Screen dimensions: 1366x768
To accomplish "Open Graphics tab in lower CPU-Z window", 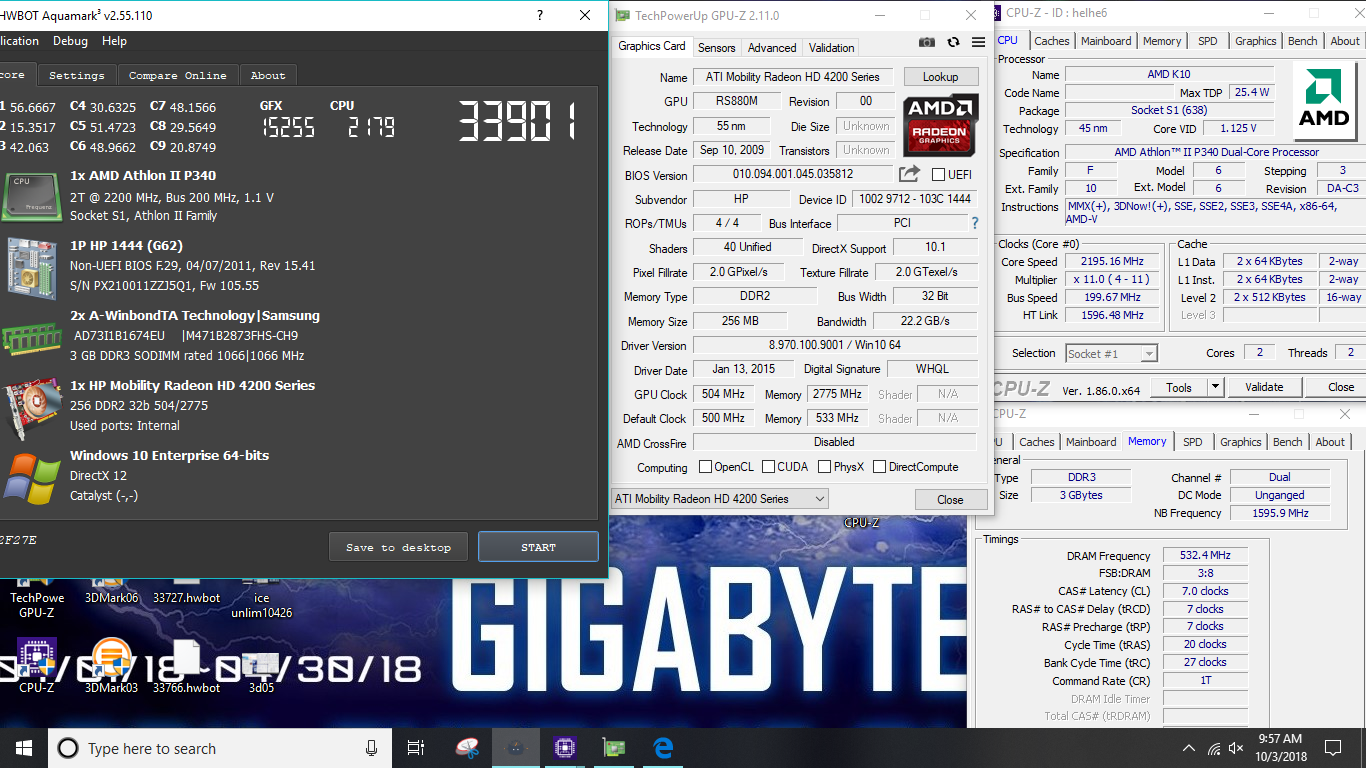I will (x=1240, y=442).
